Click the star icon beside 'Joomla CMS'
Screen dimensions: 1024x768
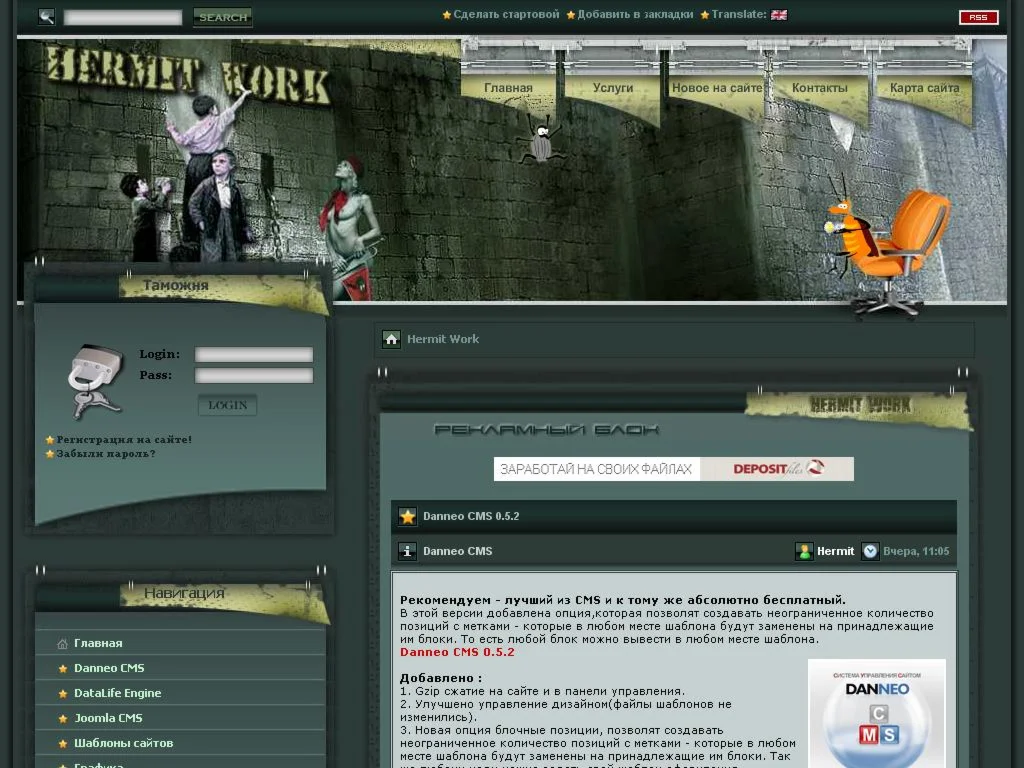63,718
